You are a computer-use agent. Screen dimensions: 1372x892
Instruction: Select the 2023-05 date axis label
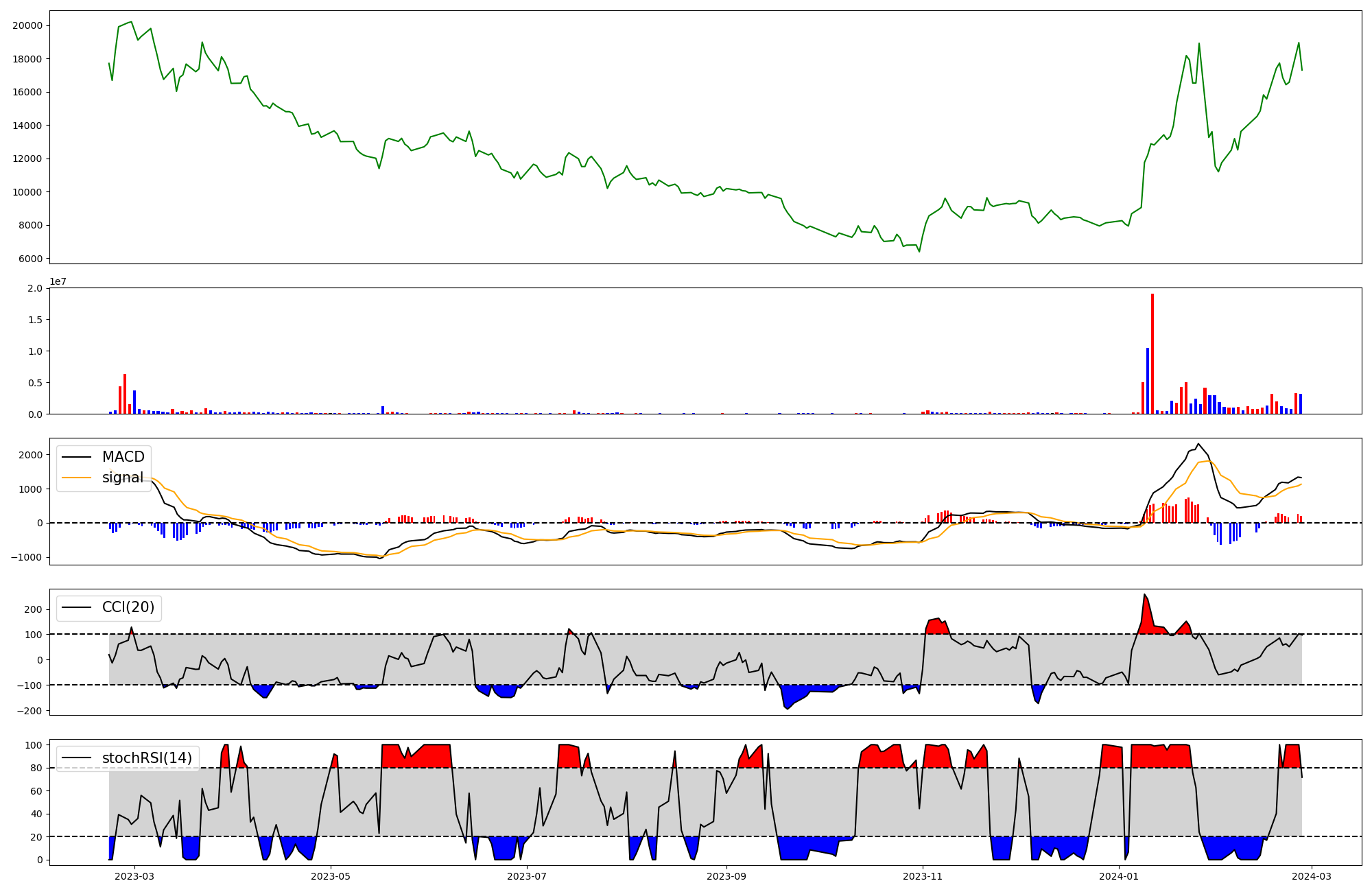pyautogui.click(x=331, y=876)
